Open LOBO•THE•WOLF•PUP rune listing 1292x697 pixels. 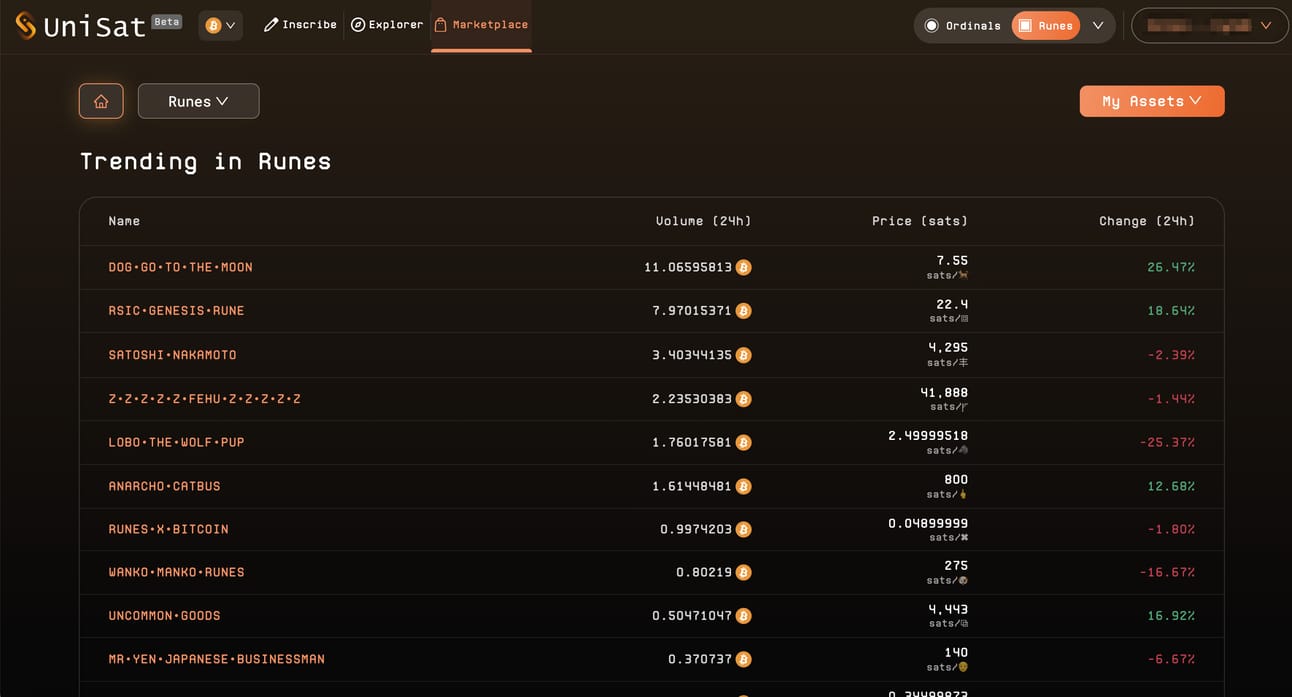(x=176, y=442)
